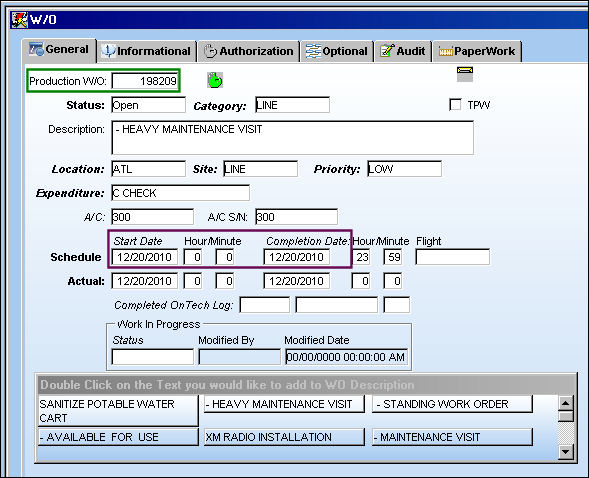589x478 pixels.
Task: Click the Audit tab pencil icon
Action: click(x=387, y=51)
